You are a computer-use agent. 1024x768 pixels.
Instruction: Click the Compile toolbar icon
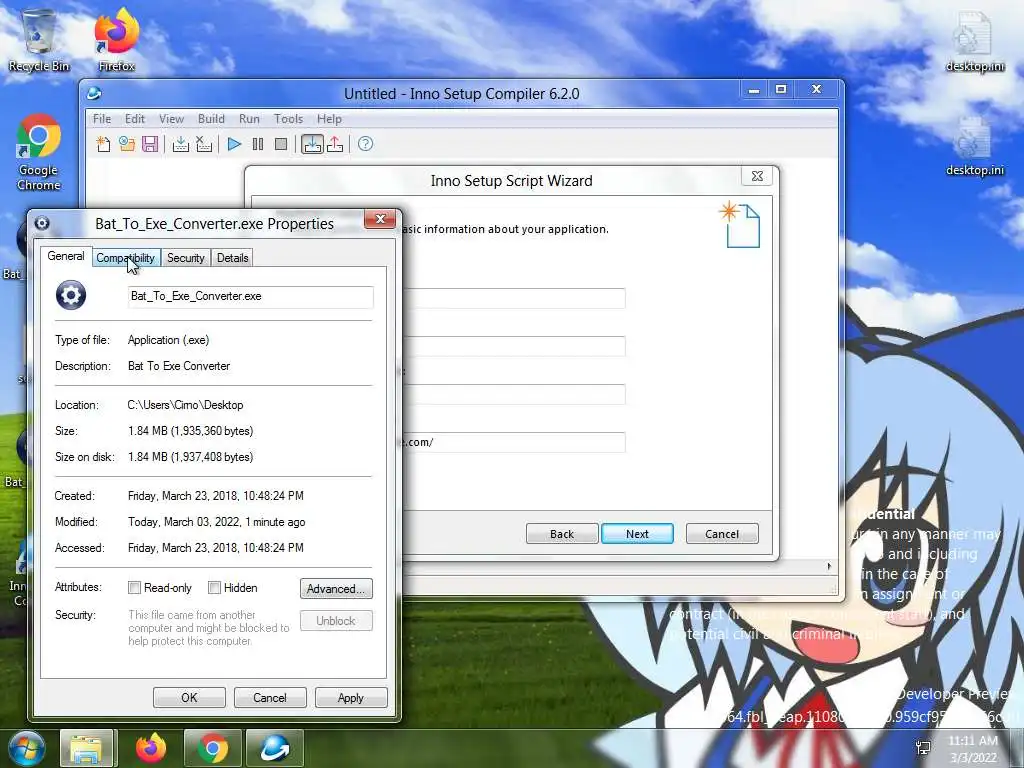pyautogui.click(x=180, y=144)
